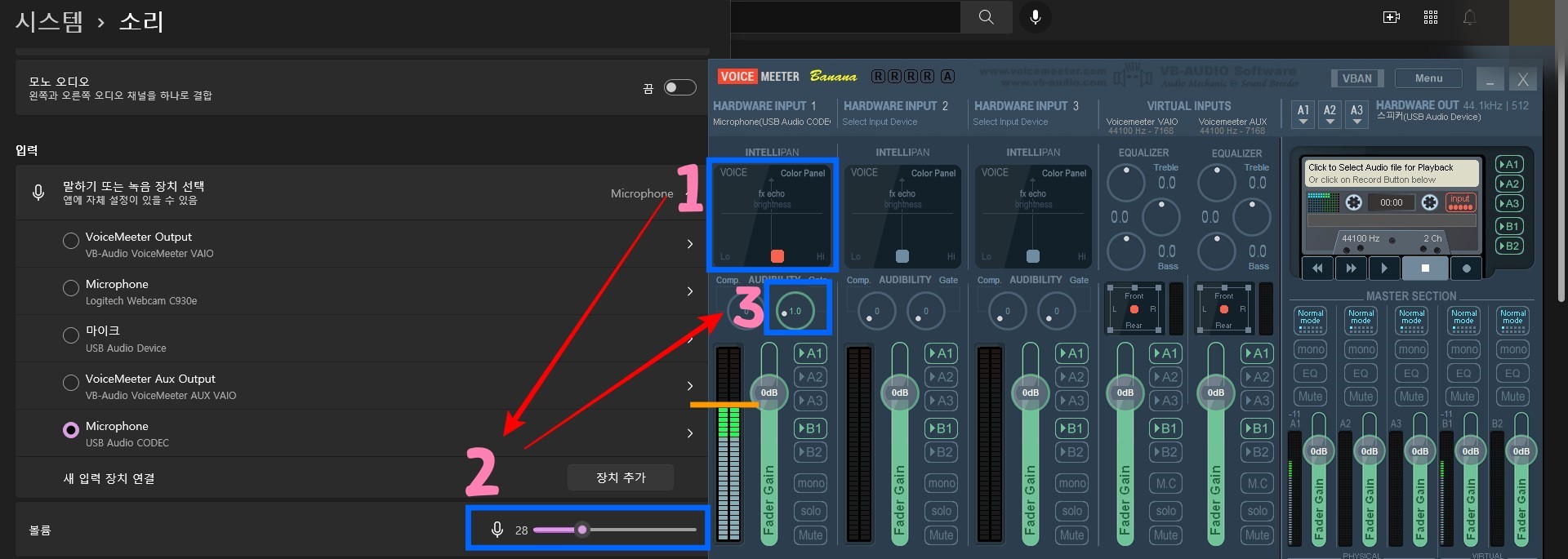This screenshot has width=1568, height=559.
Task: Go back to 시스템 breadcrumb
Action: point(49,21)
